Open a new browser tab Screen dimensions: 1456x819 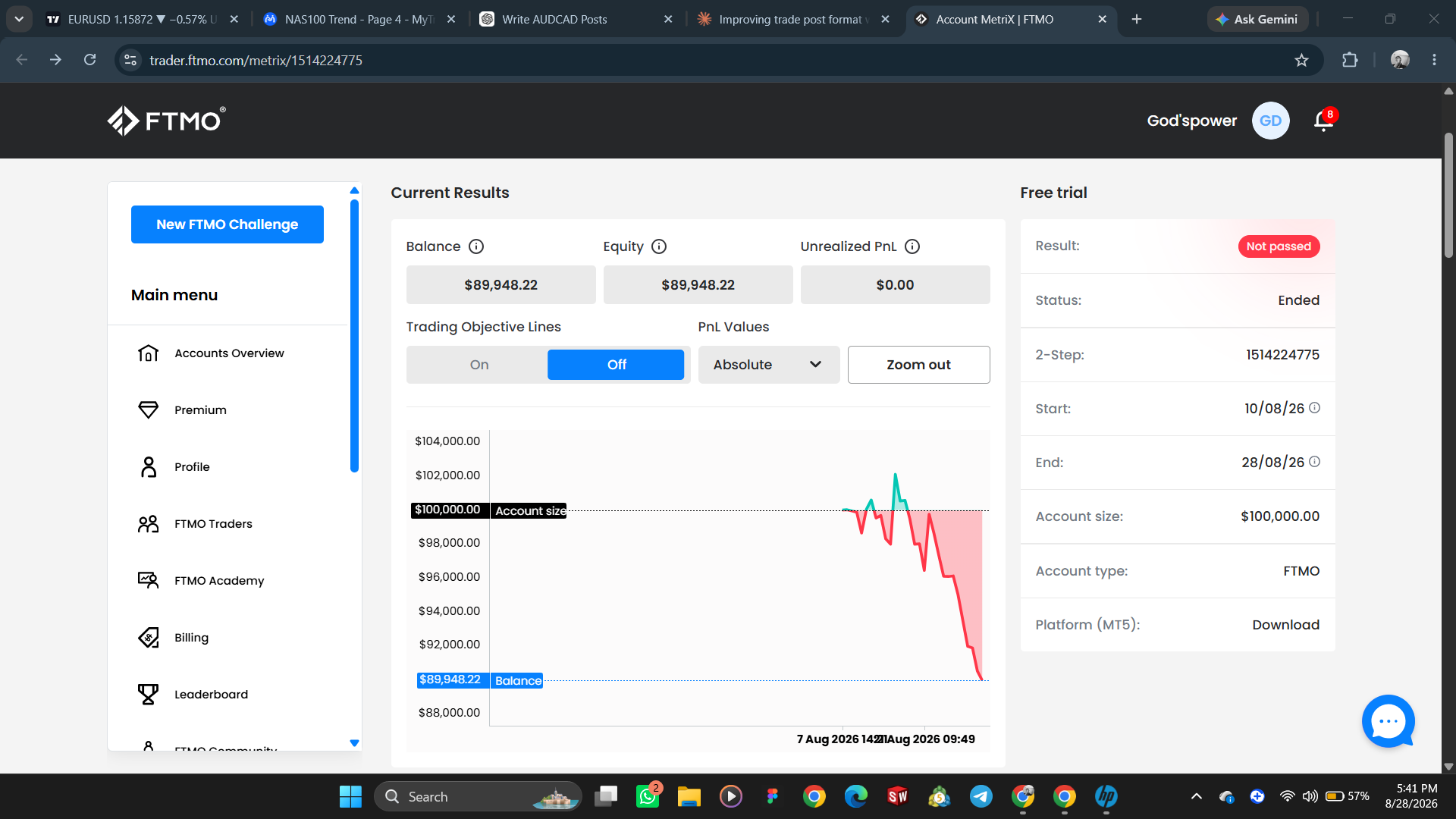(x=1136, y=19)
